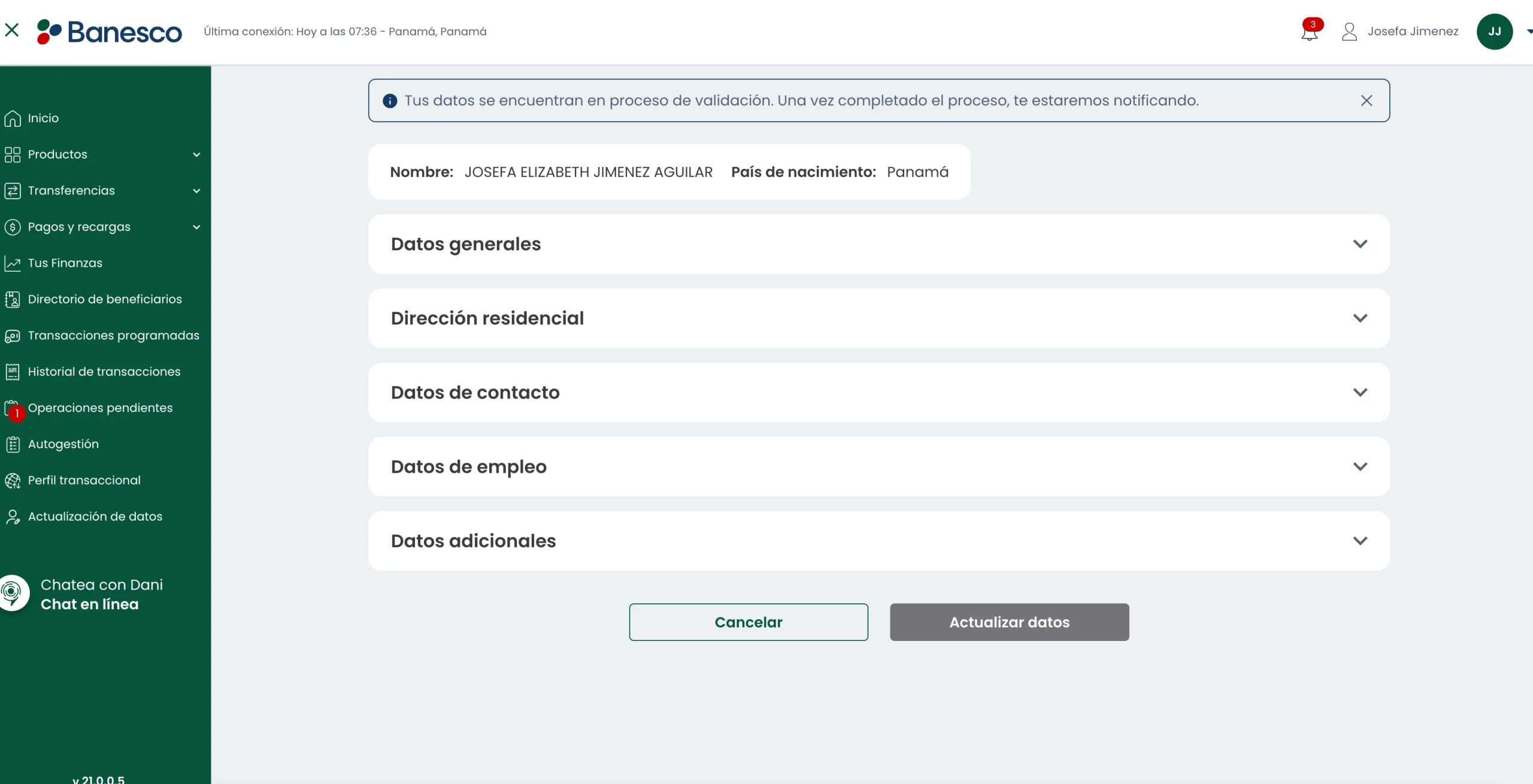Image resolution: width=1533 pixels, height=784 pixels.
Task: Expand the Transferencias submenu chevron
Action: click(x=196, y=191)
